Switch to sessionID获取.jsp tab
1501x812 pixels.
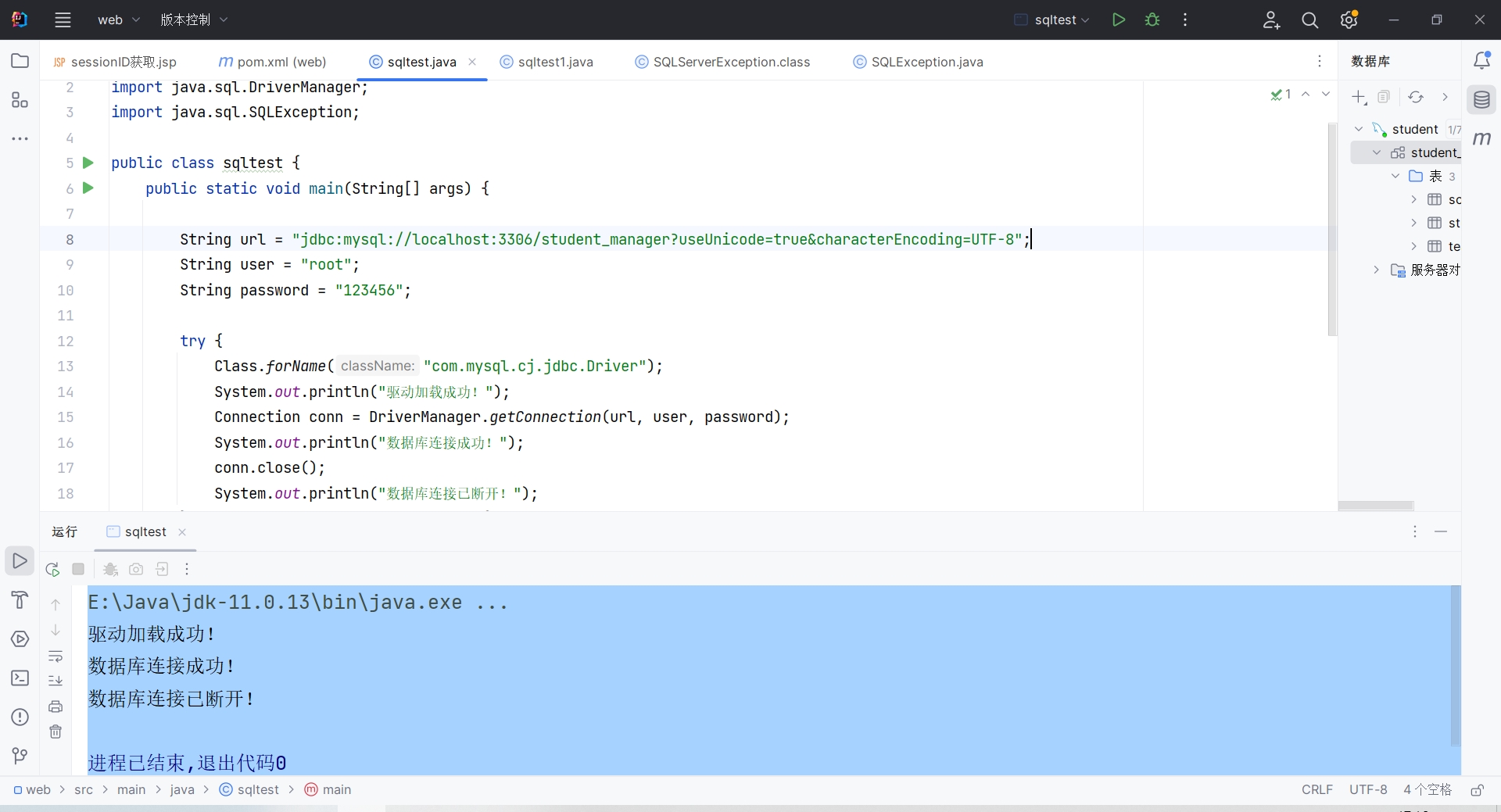point(115,62)
